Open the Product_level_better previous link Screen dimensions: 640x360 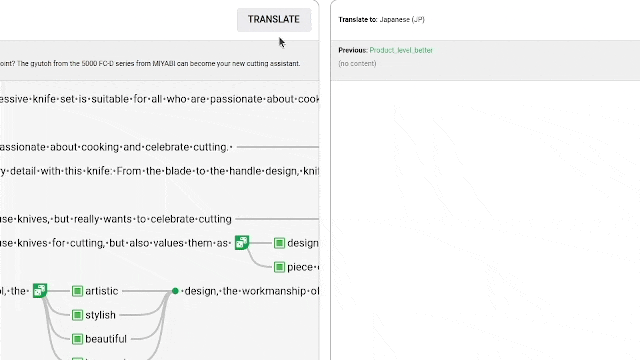[x=401, y=50]
